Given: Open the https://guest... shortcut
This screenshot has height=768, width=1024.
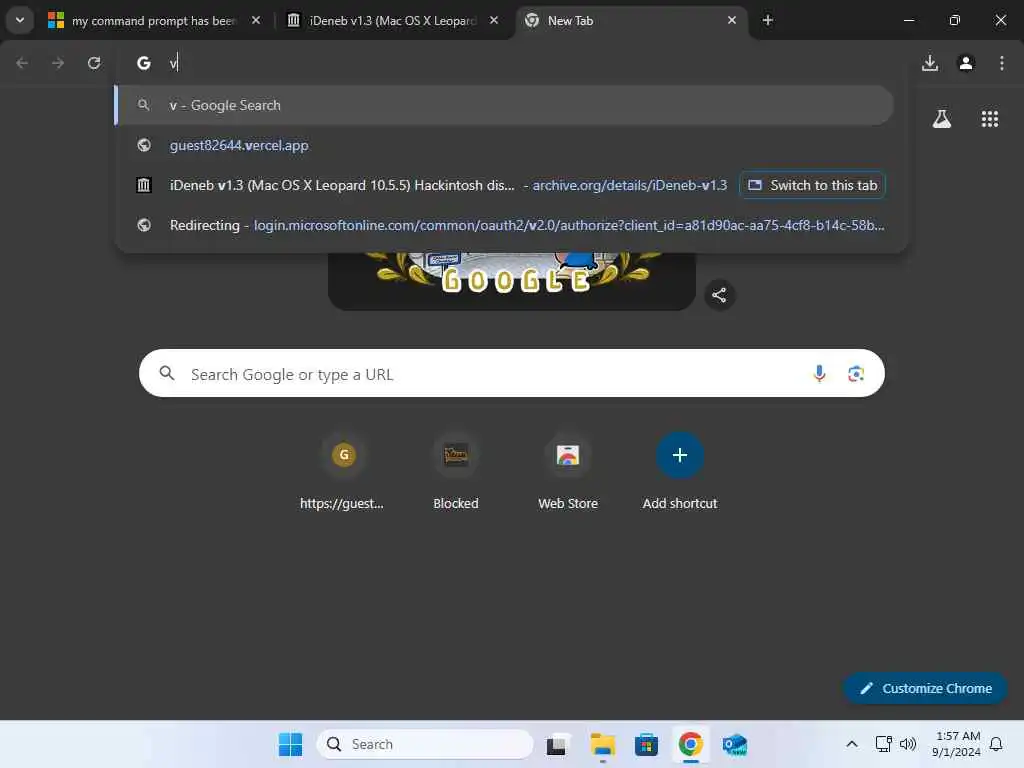Looking at the screenshot, I should (343, 472).
